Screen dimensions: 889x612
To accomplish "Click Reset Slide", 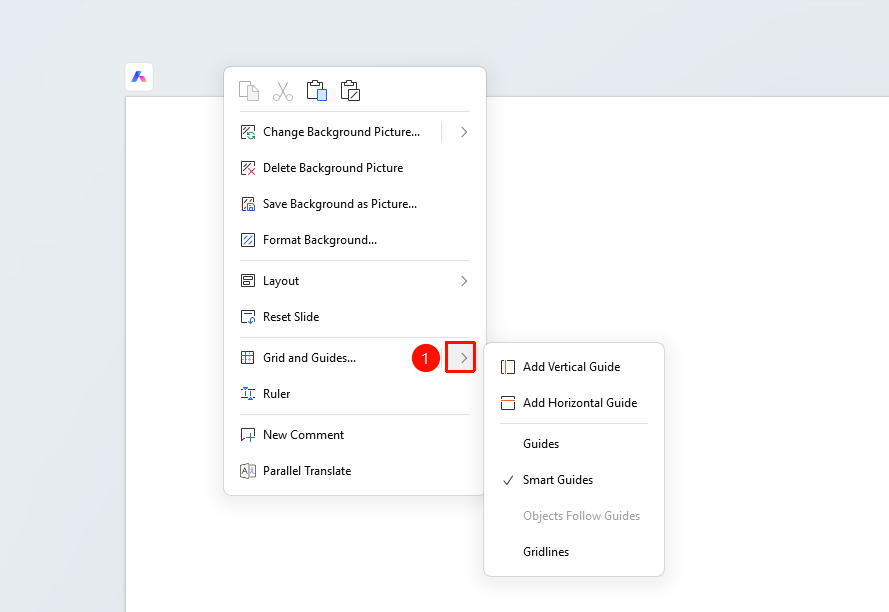I will (355, 317).
